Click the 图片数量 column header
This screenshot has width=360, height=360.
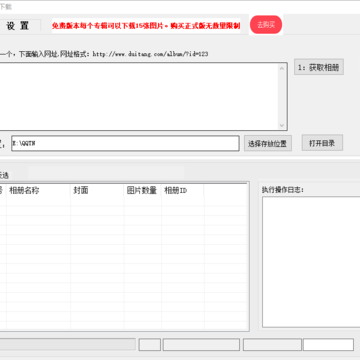(143, 190)
